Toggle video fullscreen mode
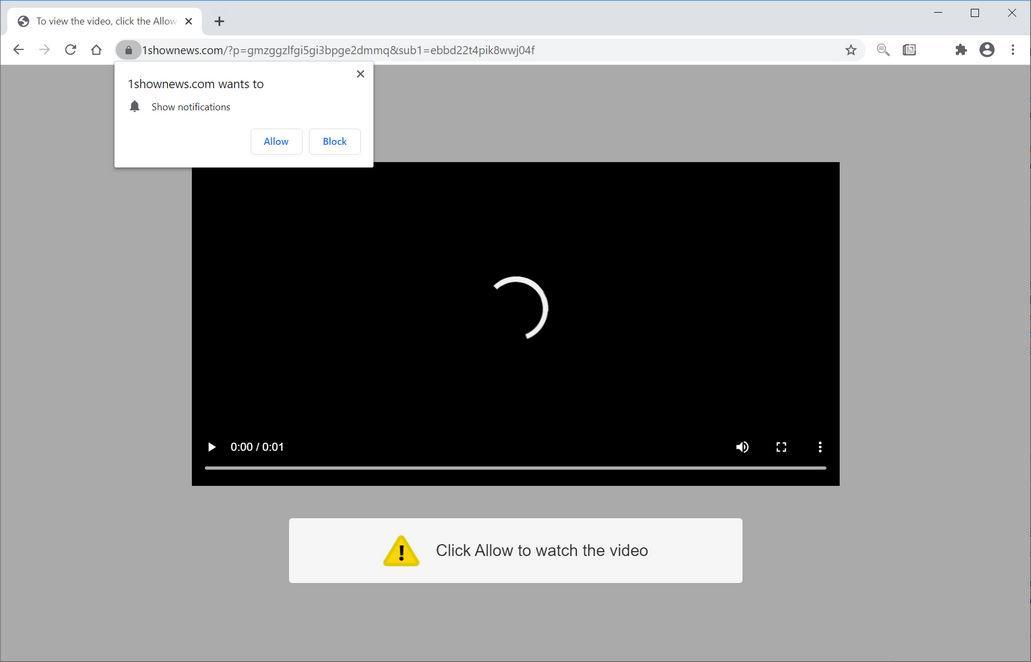 781,447
